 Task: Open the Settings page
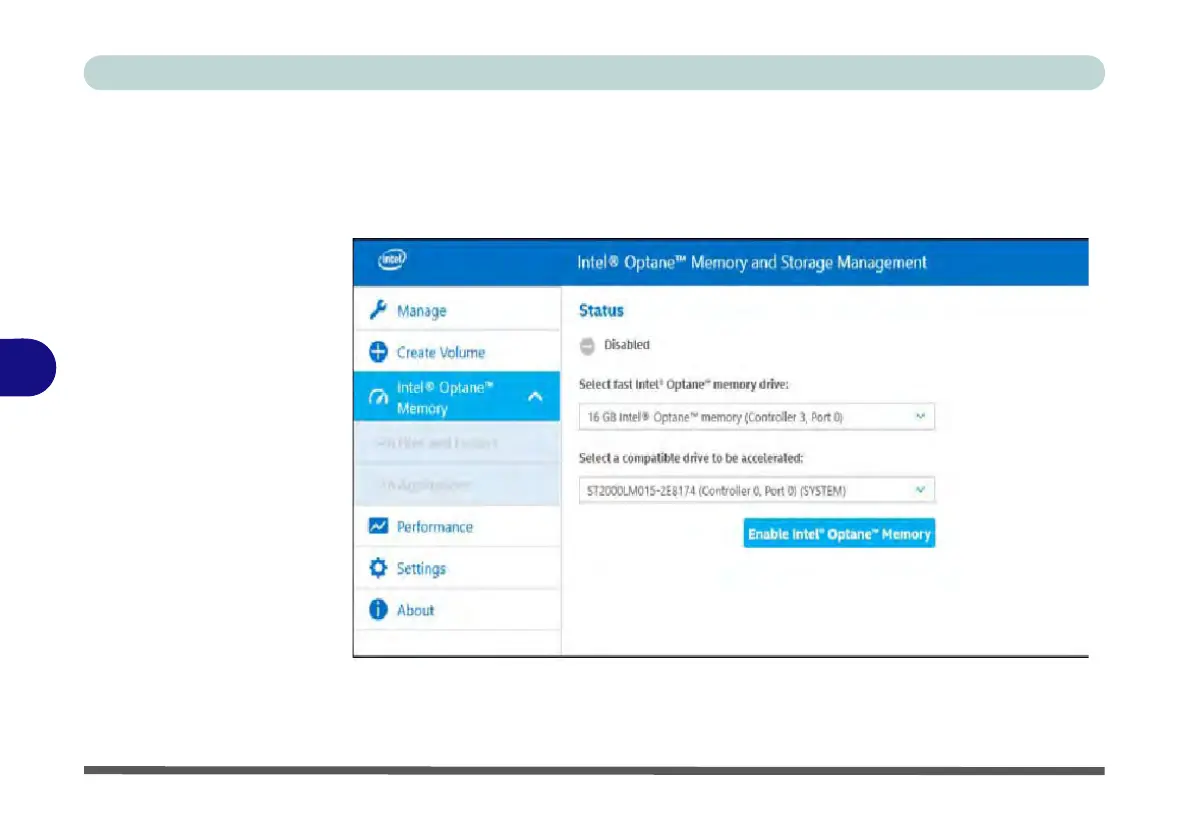[457, 568]
